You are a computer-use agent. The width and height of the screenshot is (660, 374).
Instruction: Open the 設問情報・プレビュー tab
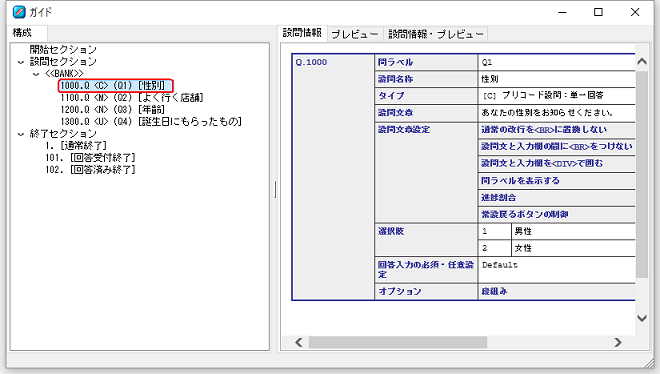[436, 34]
